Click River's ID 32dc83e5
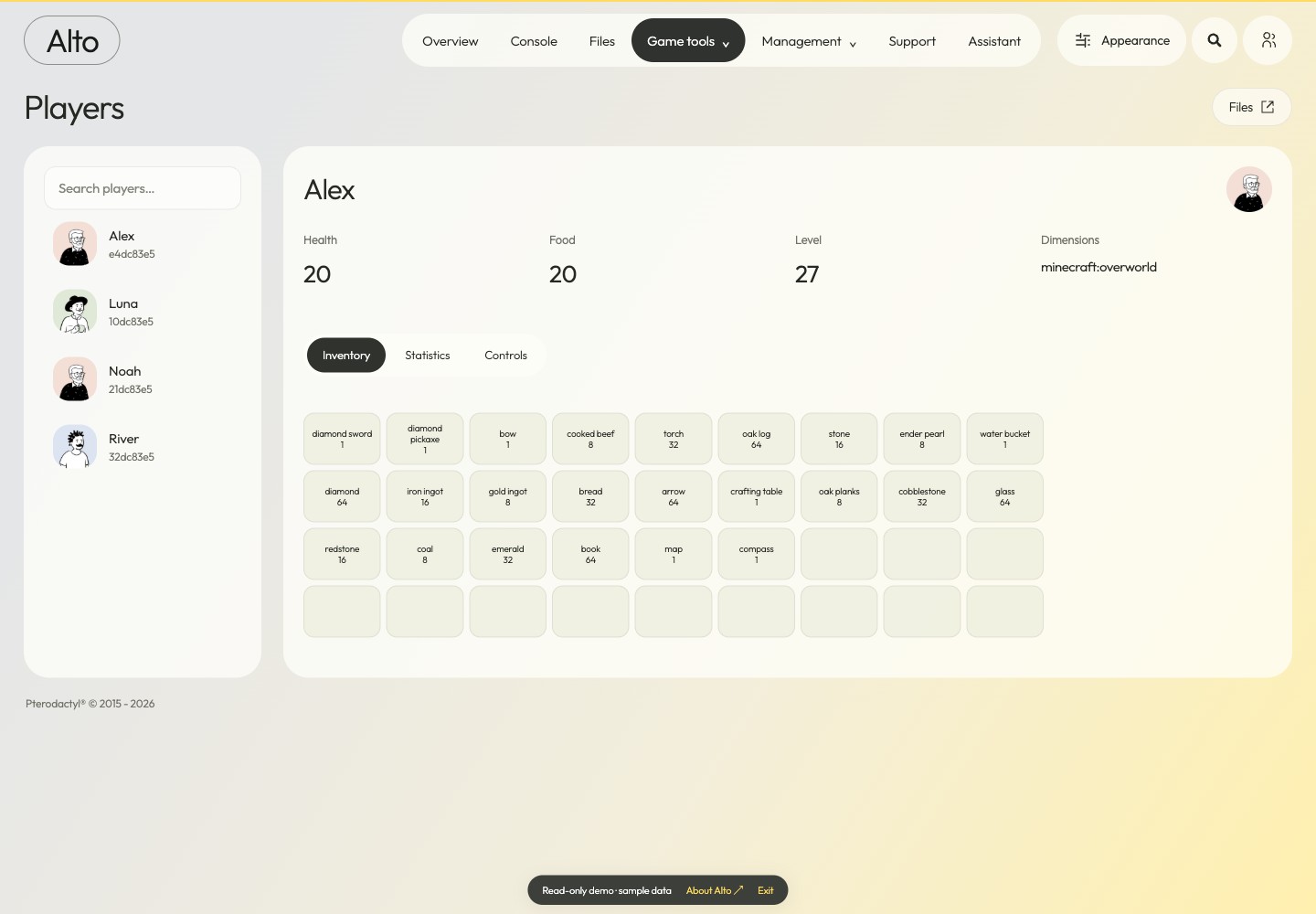The width and height of the screenshot is (1316, 914). (x=132, y=457)
